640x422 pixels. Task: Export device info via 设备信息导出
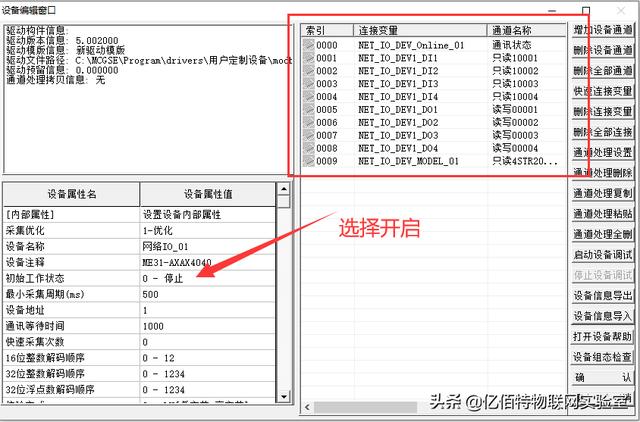(602, 295)
